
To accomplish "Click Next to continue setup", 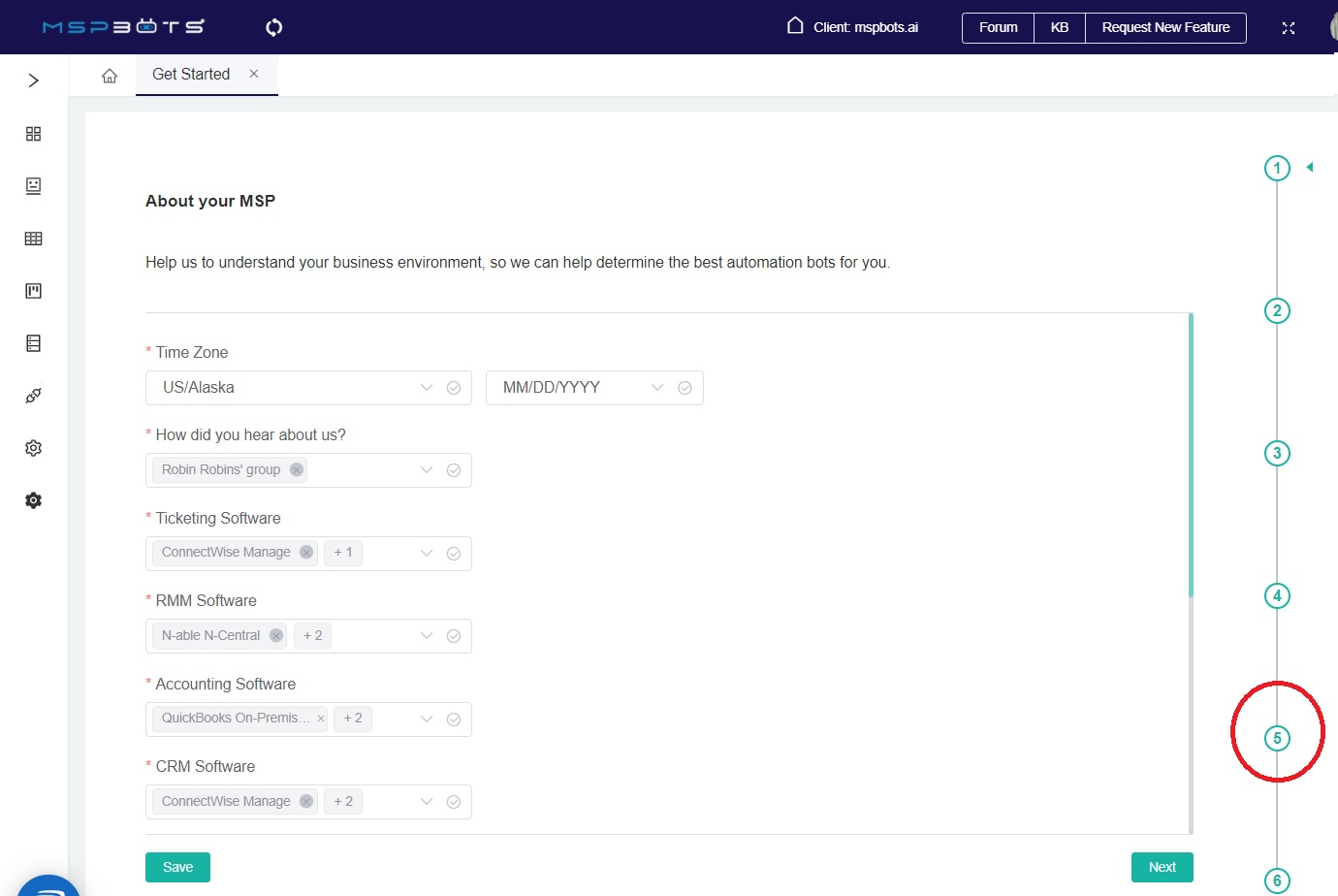I will (1162, 867).
